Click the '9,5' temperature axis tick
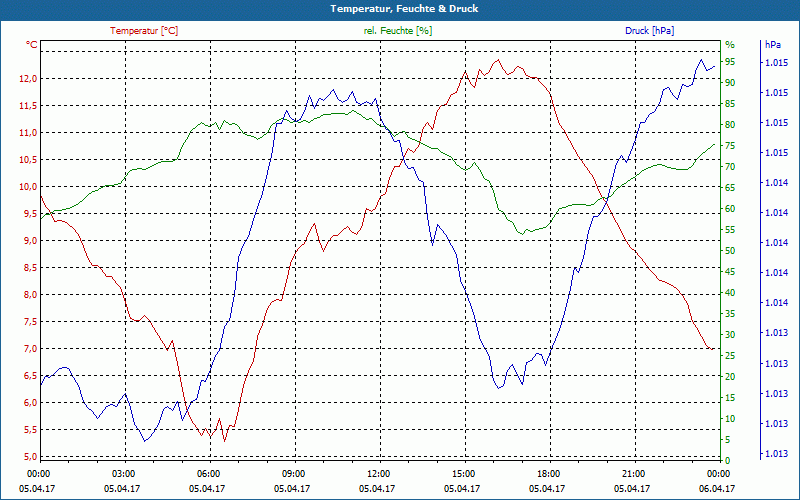 tap(30, 214)
